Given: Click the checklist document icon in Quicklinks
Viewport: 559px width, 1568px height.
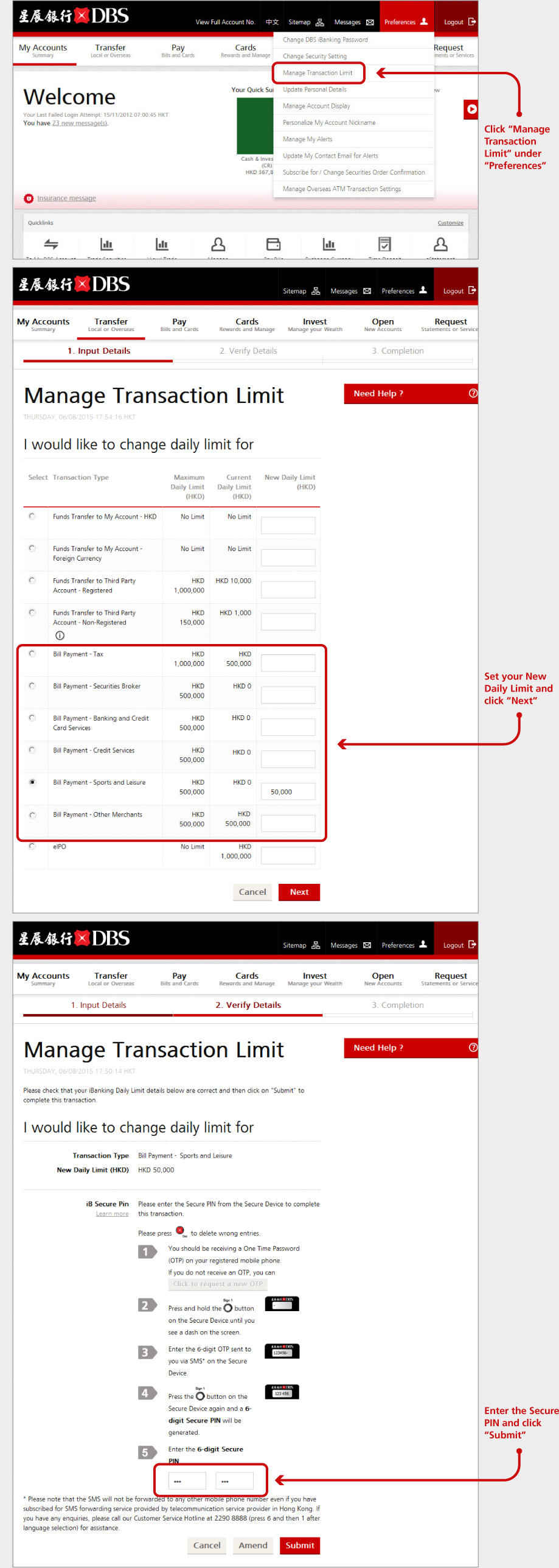Looking at the screenshot, I should click(x=384, y=245).
